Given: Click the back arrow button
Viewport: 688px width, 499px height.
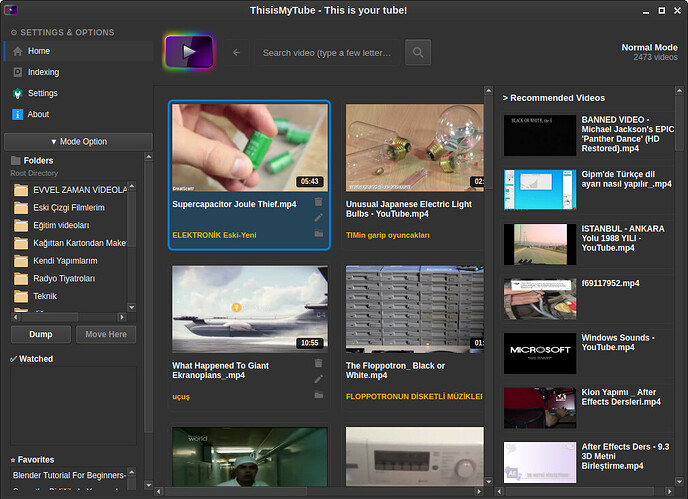Looking at the screenshot, I should coord(236,53).
